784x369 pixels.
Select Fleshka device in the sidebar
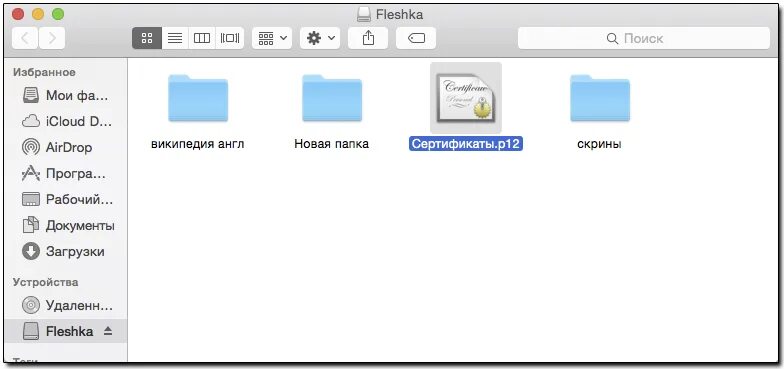[66, 331]
